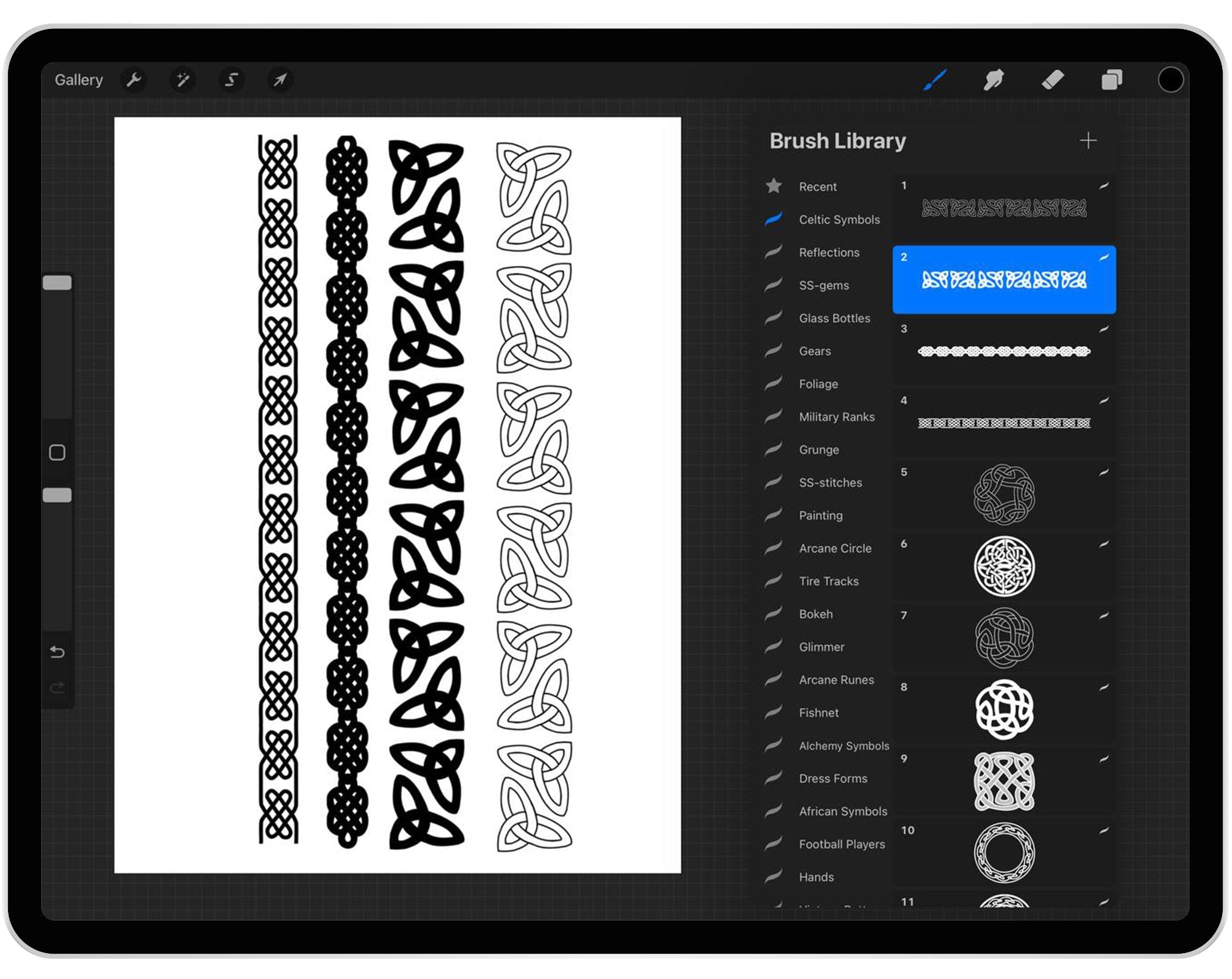The height and width of the screenshot is (979, 1232).
Task: Select brush number 5 thumbnail
Action: 1003,495
